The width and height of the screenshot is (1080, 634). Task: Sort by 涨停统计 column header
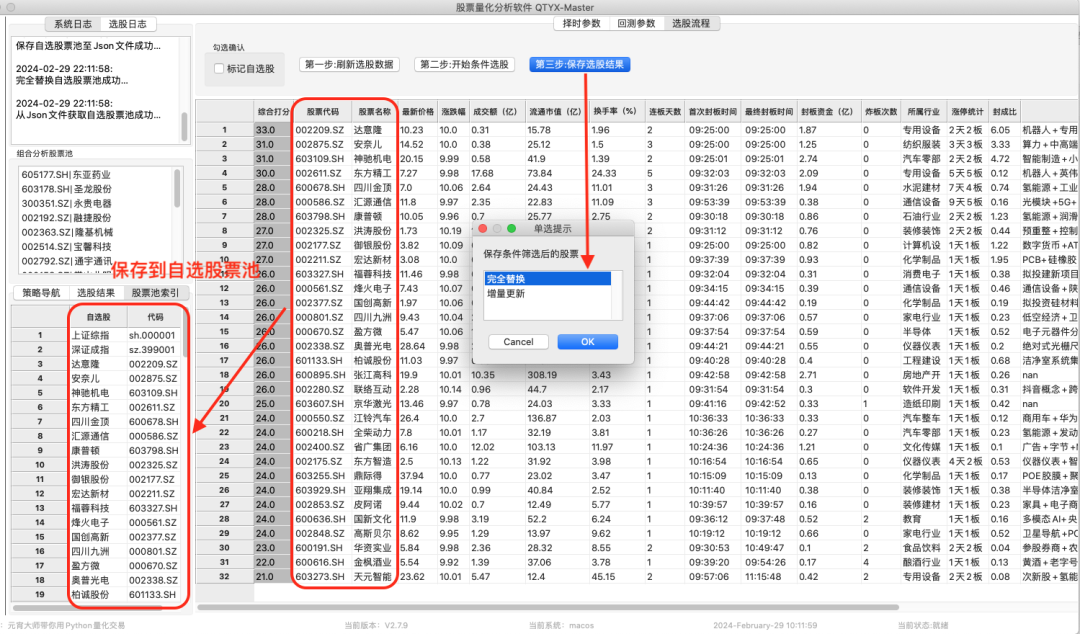coord(967,111)
